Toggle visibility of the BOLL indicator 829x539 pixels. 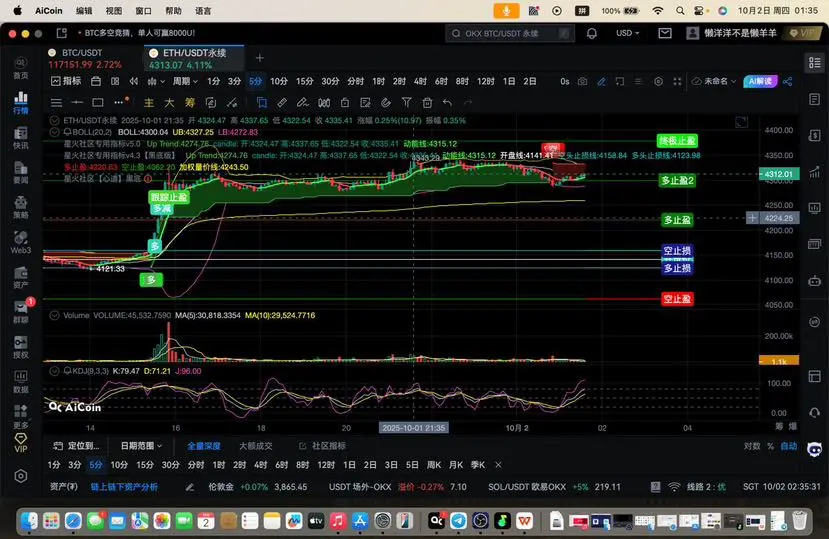point(54,132)
